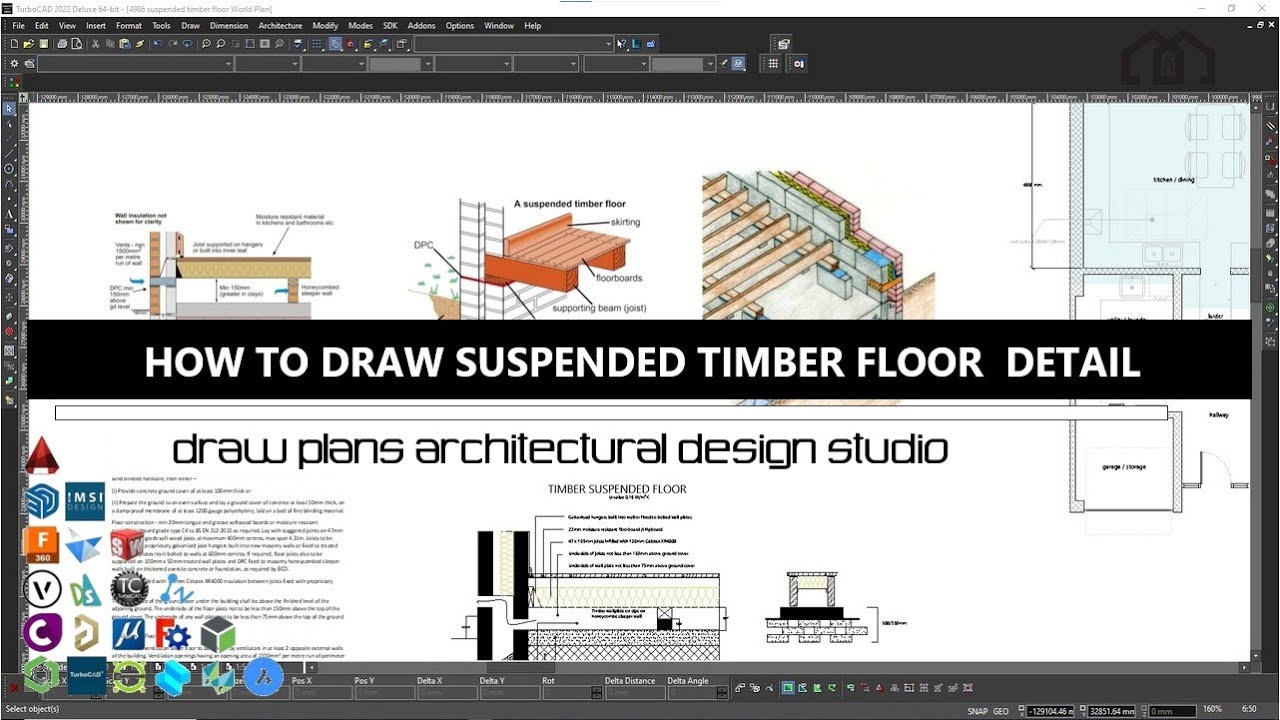Toggle the grid display button
1280x720 pixels.
click(317, 44)
